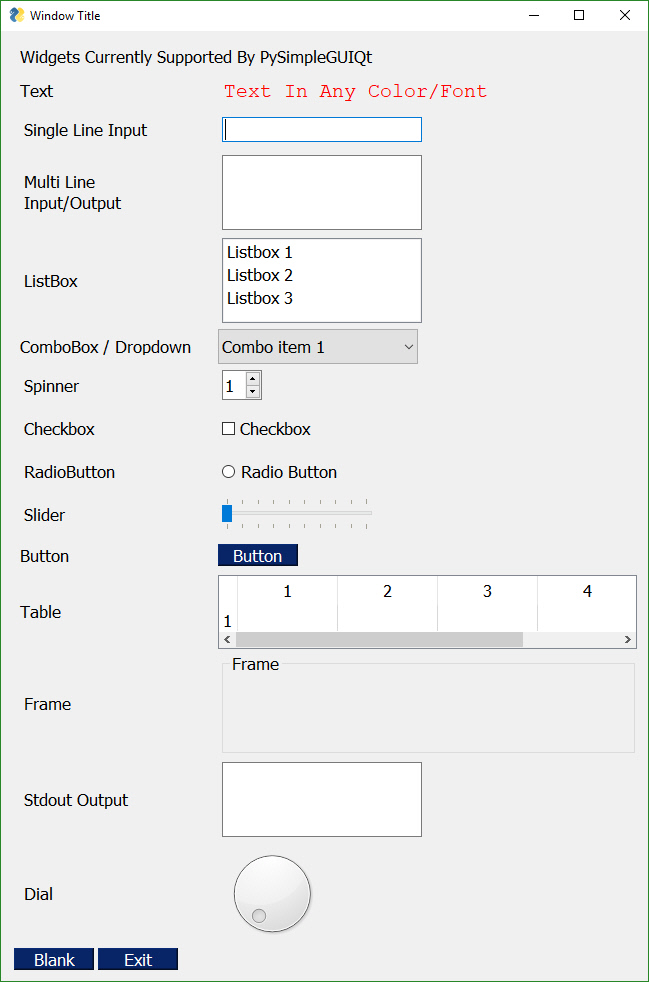Click the Frame group box
This screenshot has height=982, width=649.
click(428, 705)
